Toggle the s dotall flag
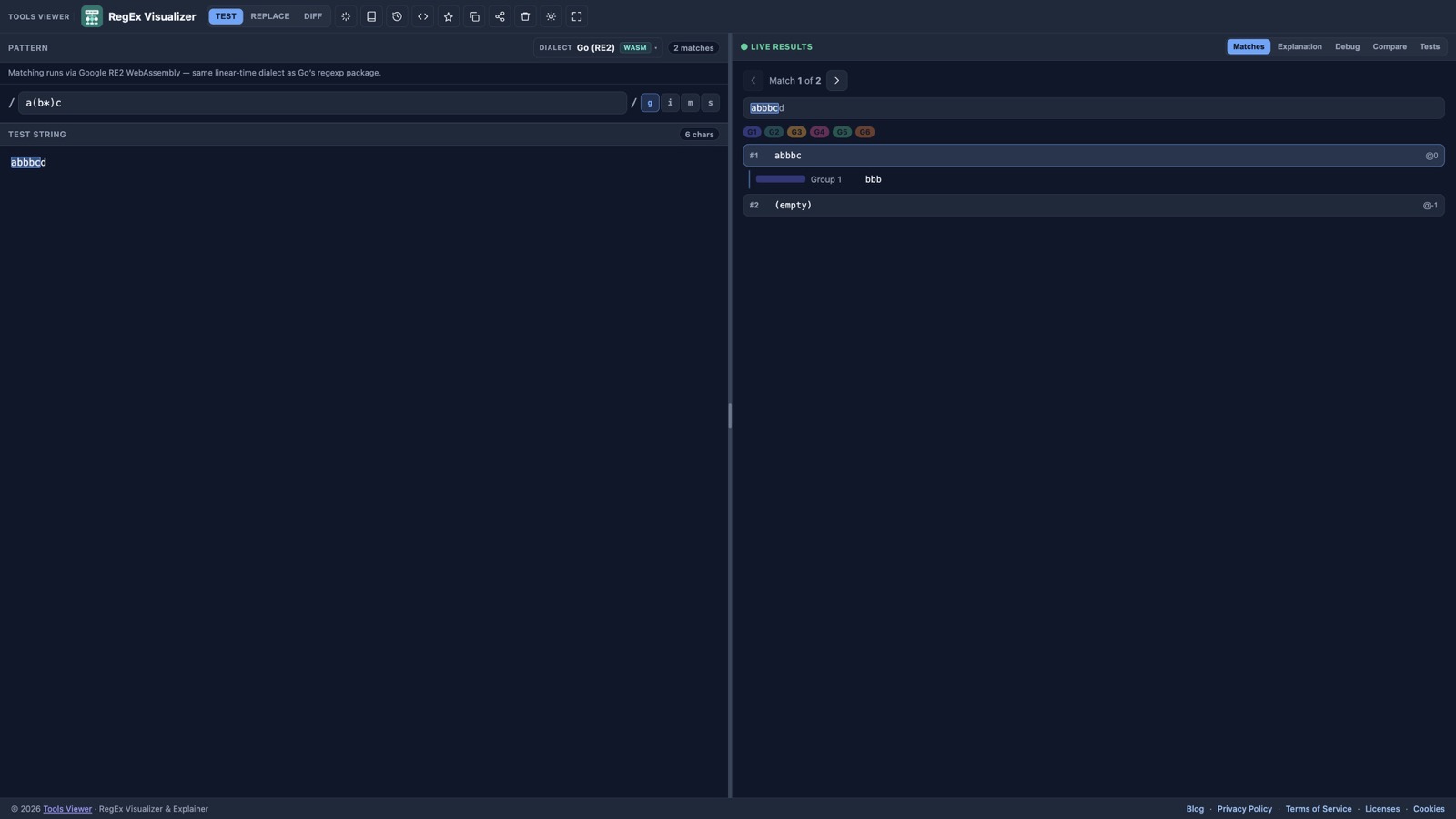Image resolution: width=1456 pixels, height=819 pixels. (710, 103)
